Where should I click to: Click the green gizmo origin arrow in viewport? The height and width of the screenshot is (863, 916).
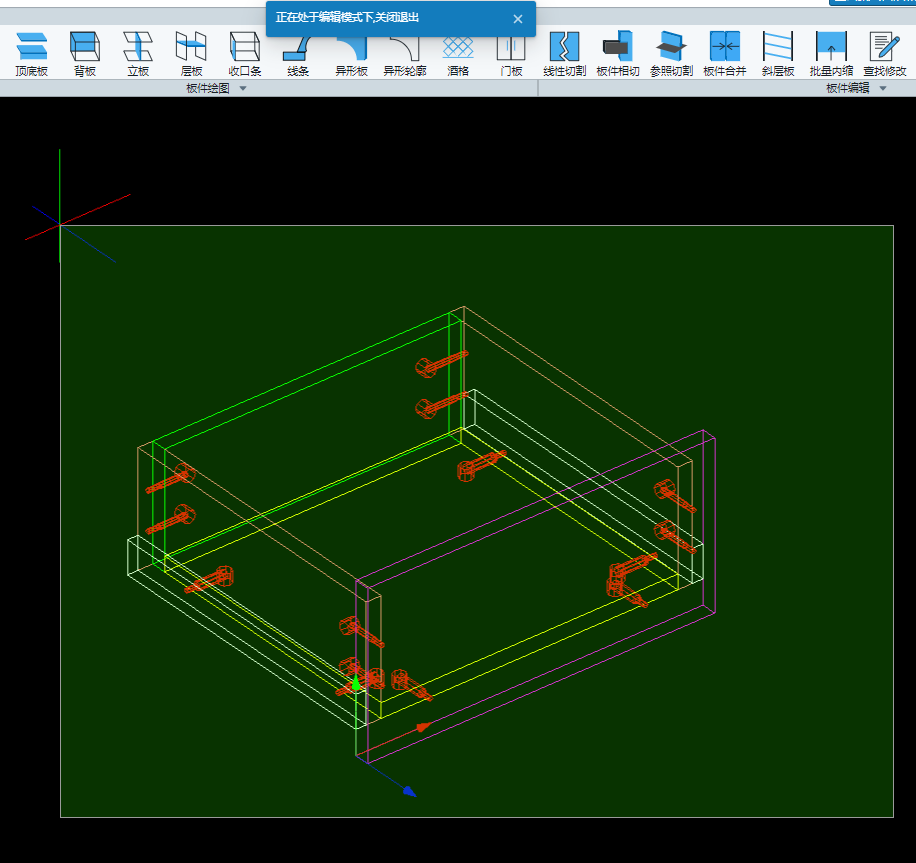355,683
